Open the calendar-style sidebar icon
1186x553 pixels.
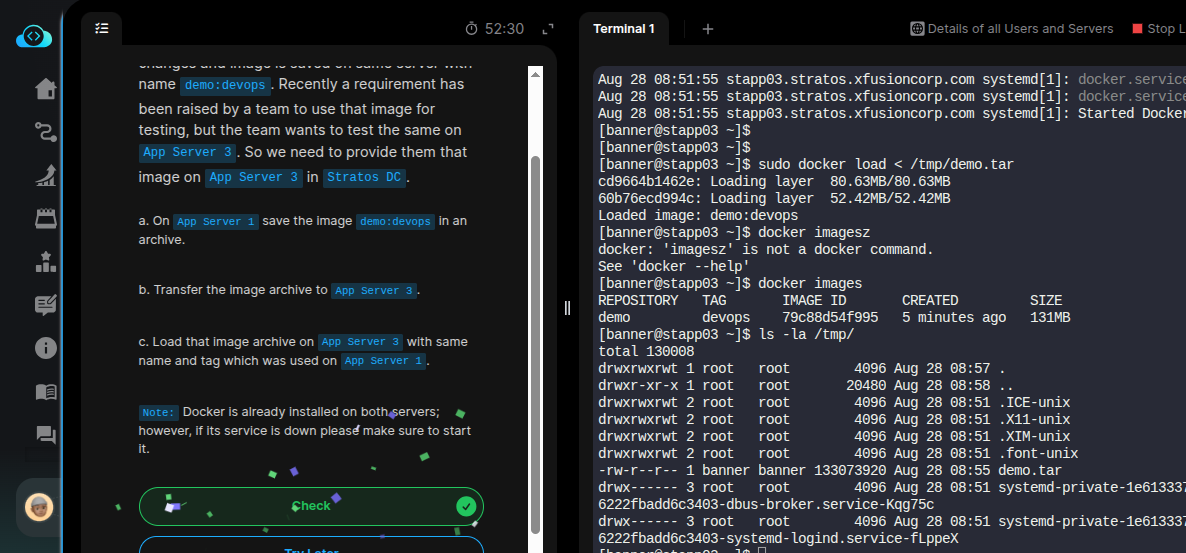pyautogui.click(x=45, y=219)
